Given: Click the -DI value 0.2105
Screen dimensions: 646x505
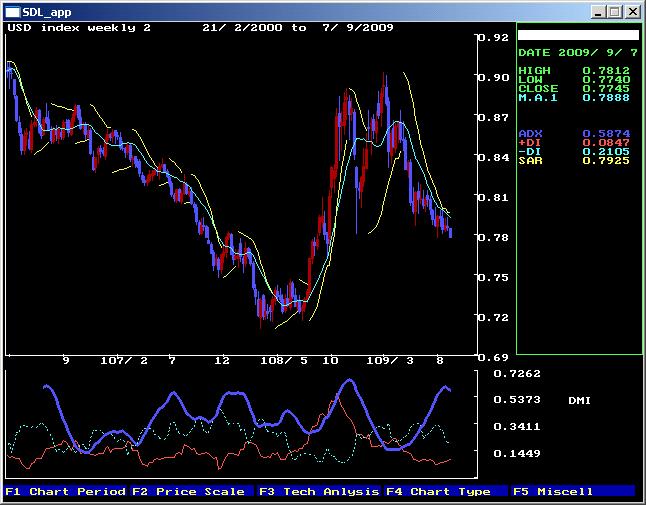Looking at the screenshot, I should click(x=606, y=152).
